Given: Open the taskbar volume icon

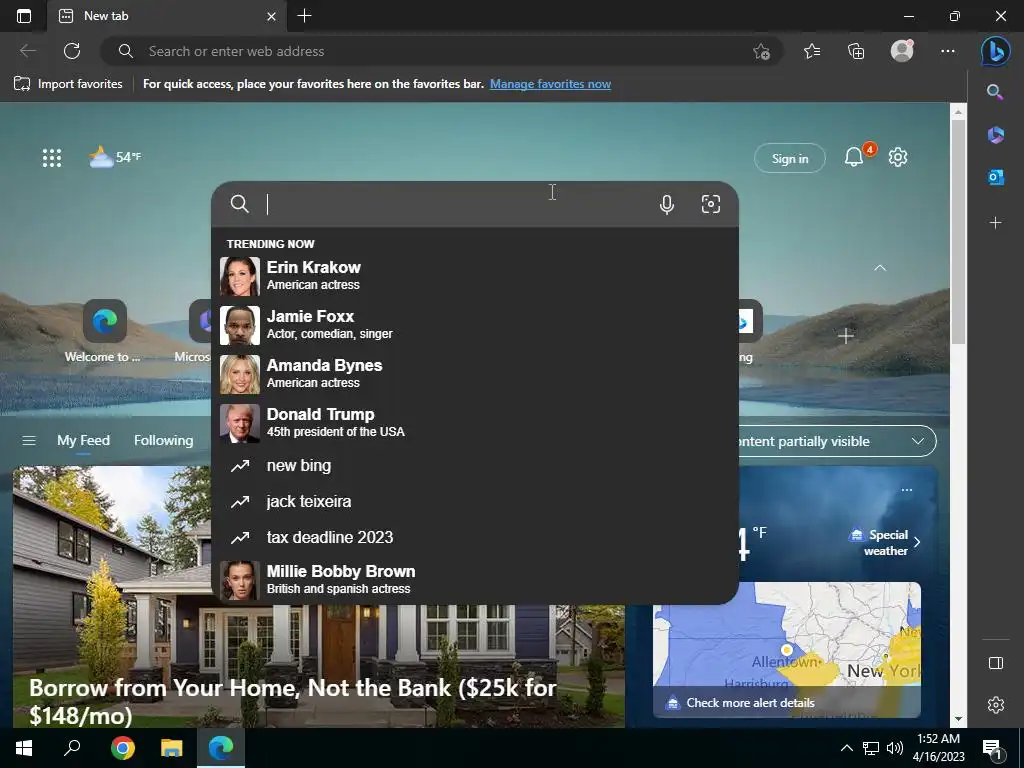Looking at the screenshot, I should pyautogui.click(x=895, y=748).
